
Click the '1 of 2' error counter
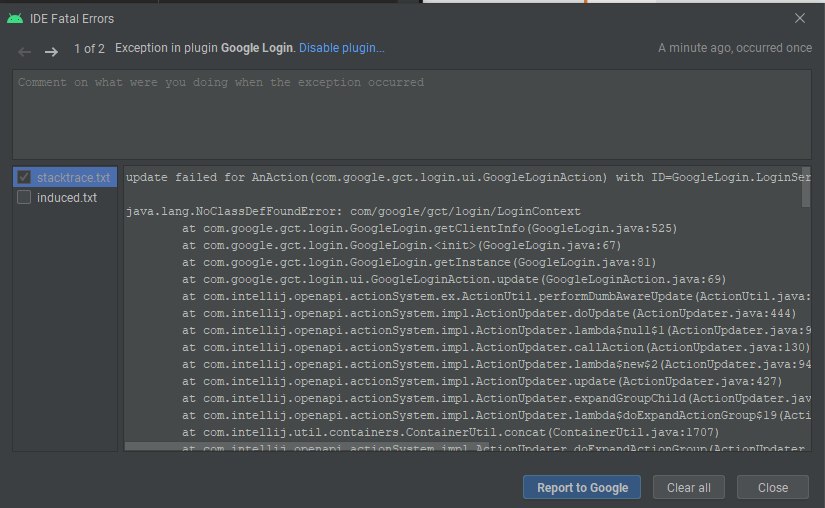(89, 49)
